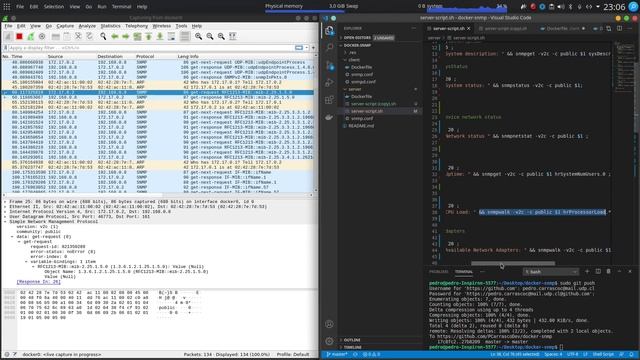This screenshot has width=640, height=360.
Task: Expand the Ethernet II detail row
Action: [5, 207]
